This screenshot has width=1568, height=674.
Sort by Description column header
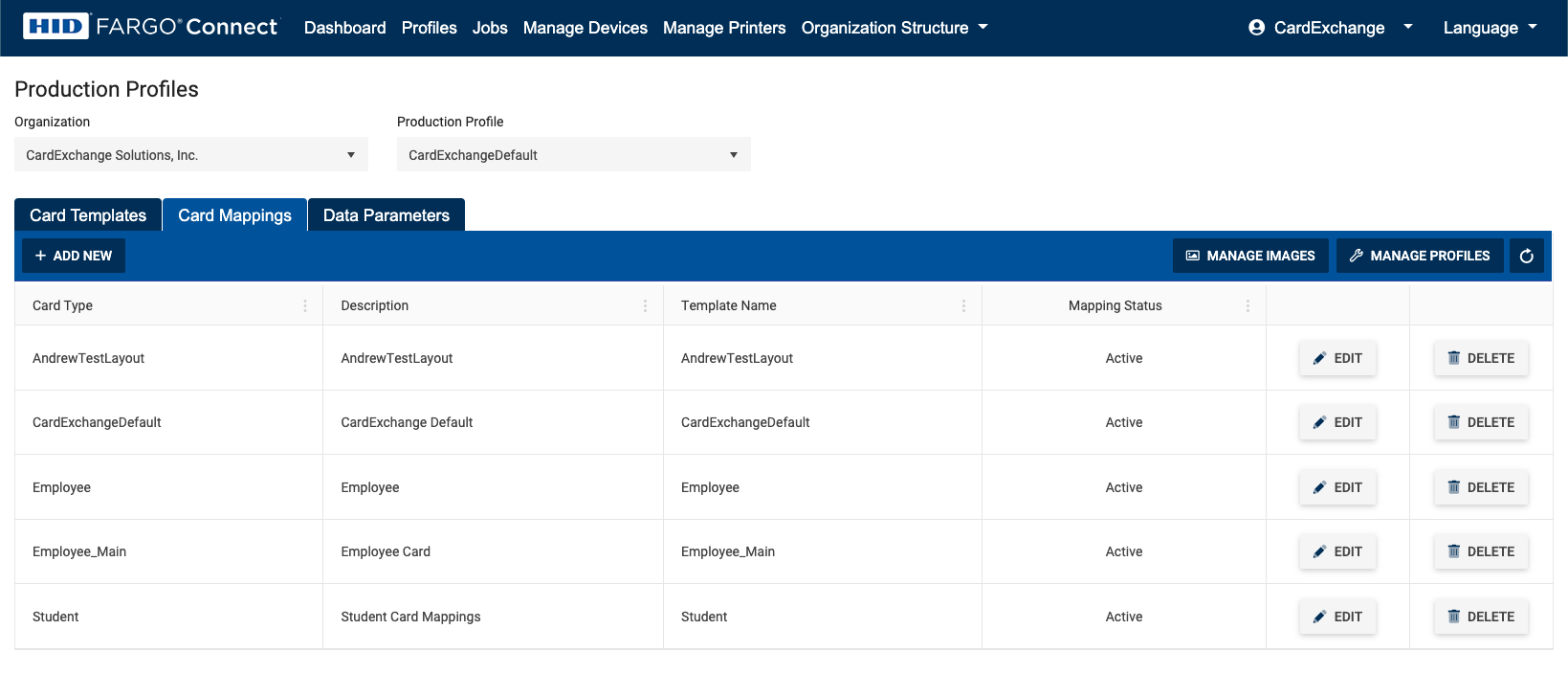click(x=375, y=305)
